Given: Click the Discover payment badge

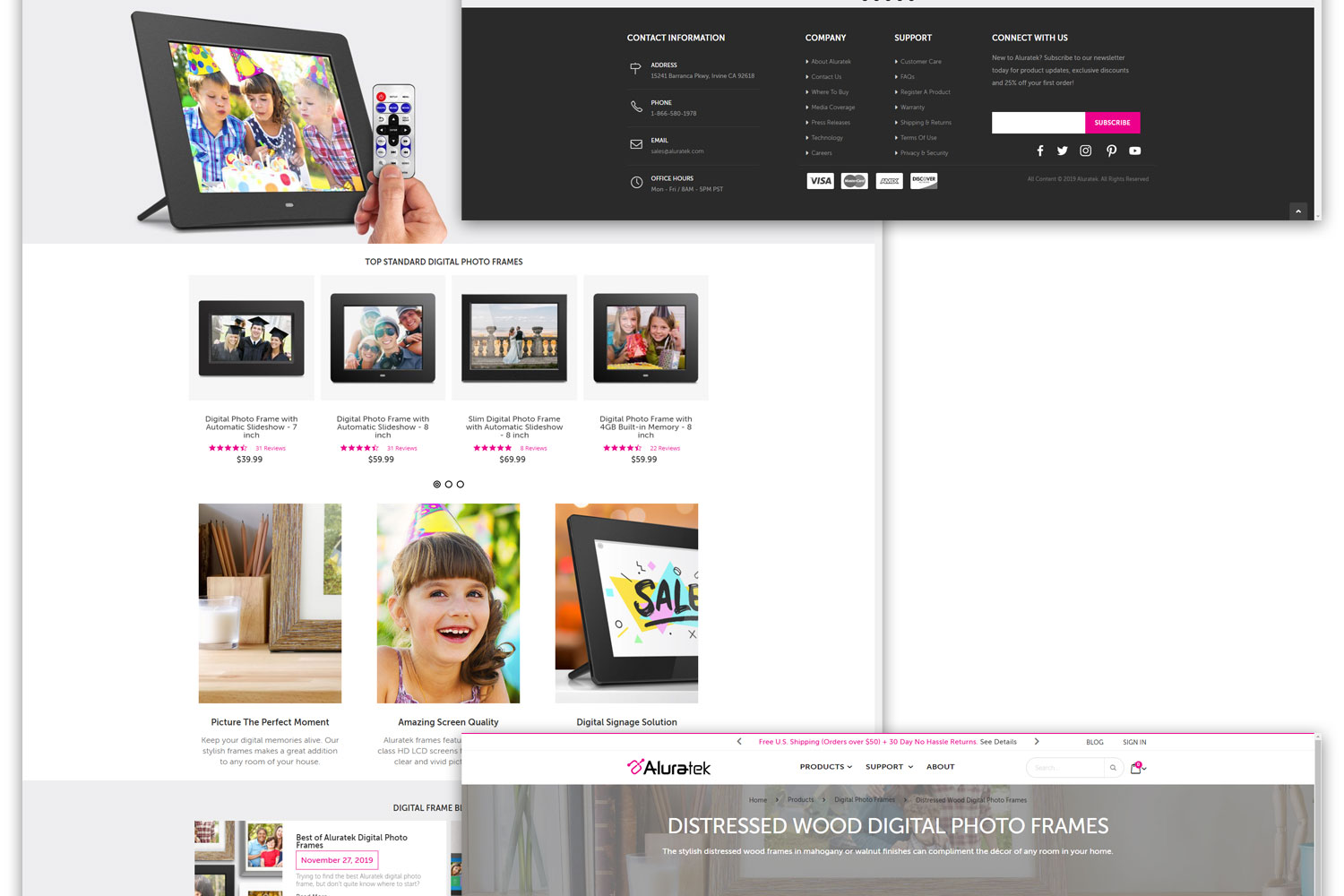Looking at the screenshot, I should pos(924,181).
